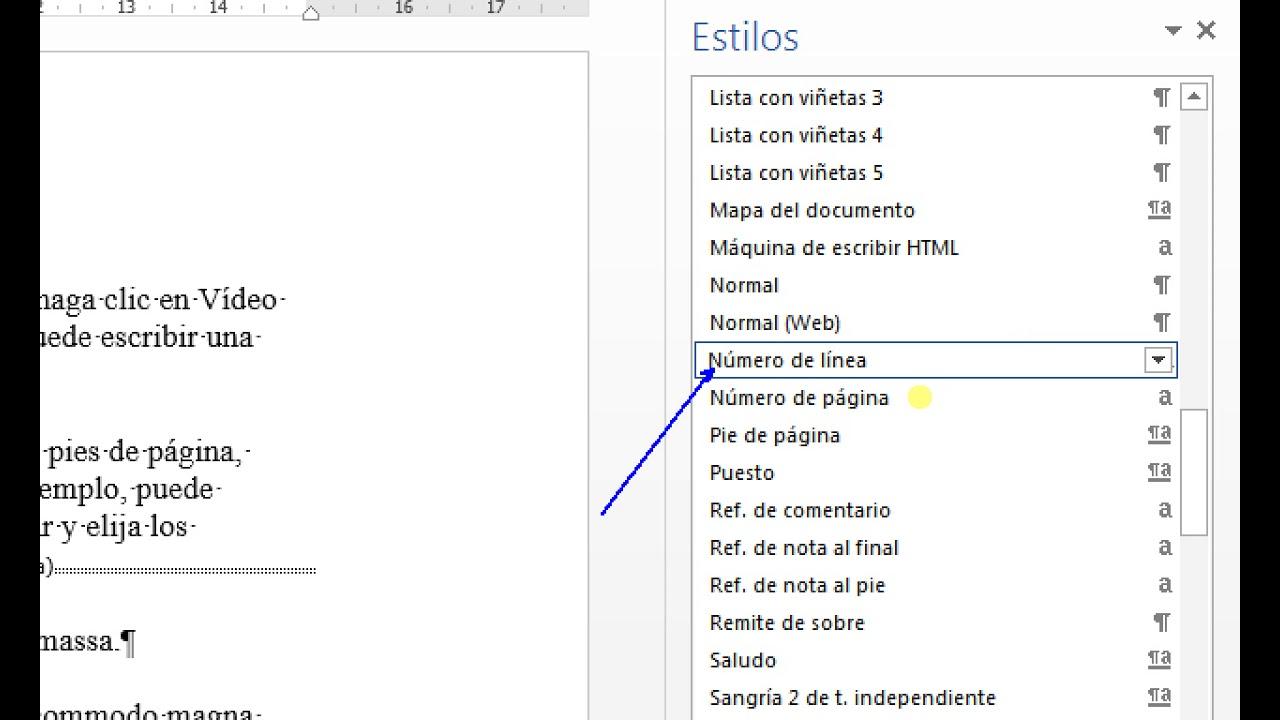Click the linked style icon beside Saludo
The height and width of the screenshot is (720, 1280).
[1158, 660]
